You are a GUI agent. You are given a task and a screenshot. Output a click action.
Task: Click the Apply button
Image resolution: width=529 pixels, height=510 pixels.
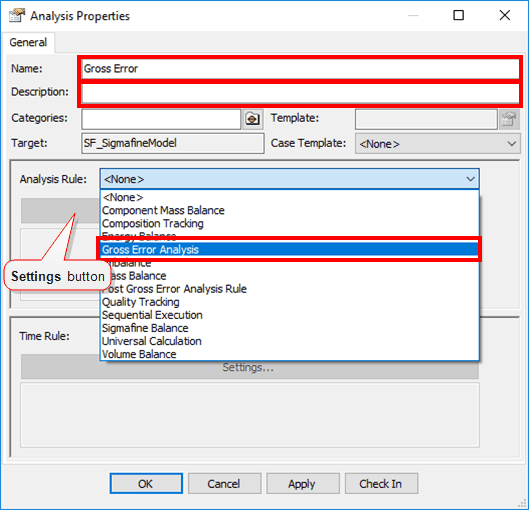tap(303, 484)
